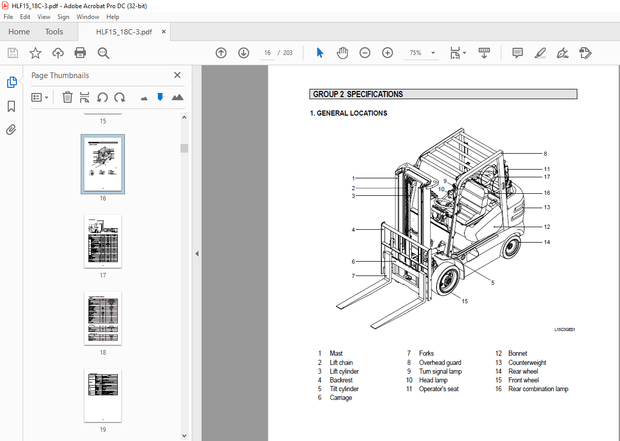The width and height of the screenshot is (620, 441).
Task: Rotate page clockwise
Action: (x=119, y=97)
